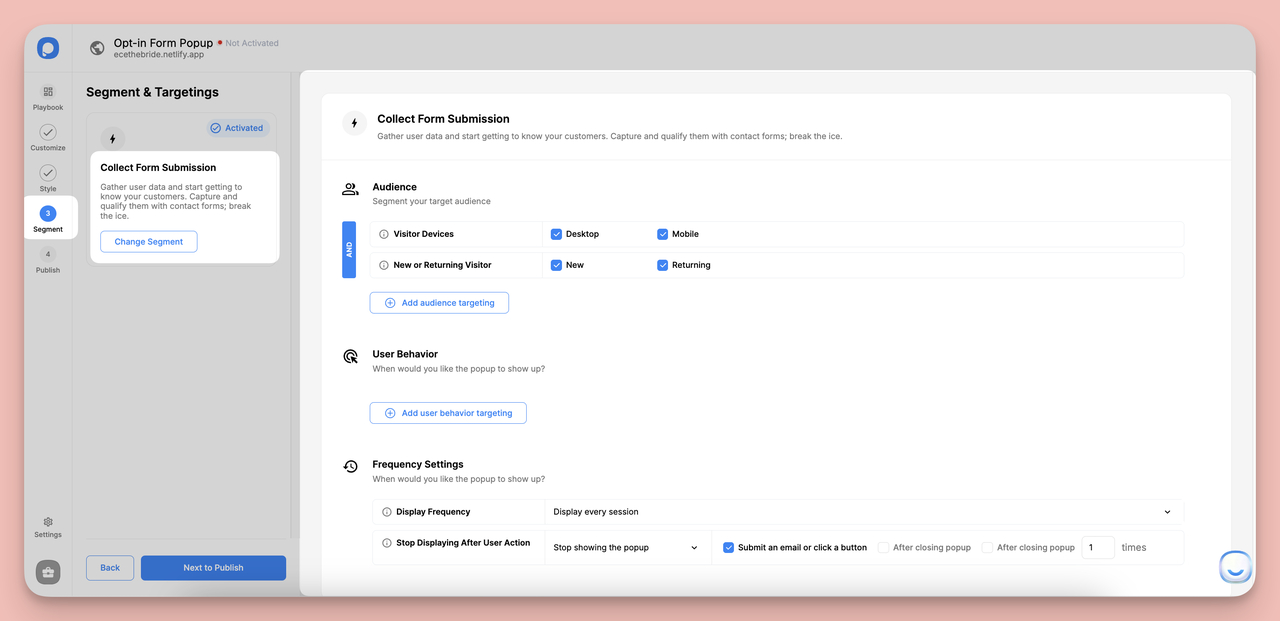Expand the Stop showing the popup dropdown
The image size is (1280, 621).
625,547
